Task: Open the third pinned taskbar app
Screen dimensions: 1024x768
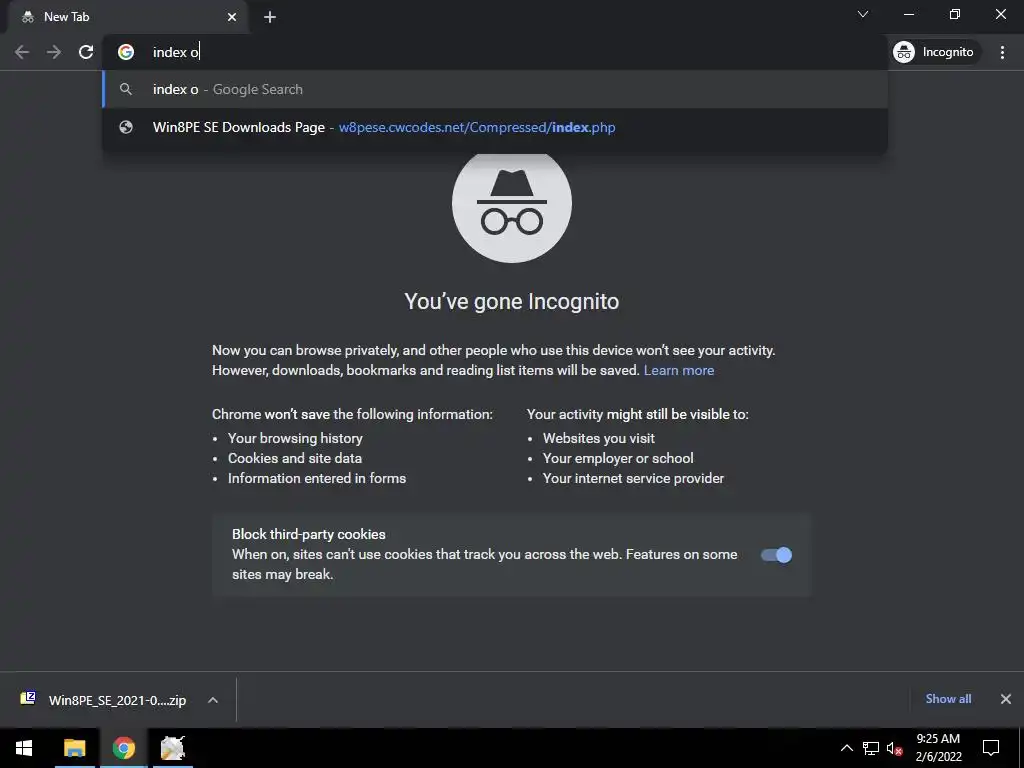Action: pos(173,748)
